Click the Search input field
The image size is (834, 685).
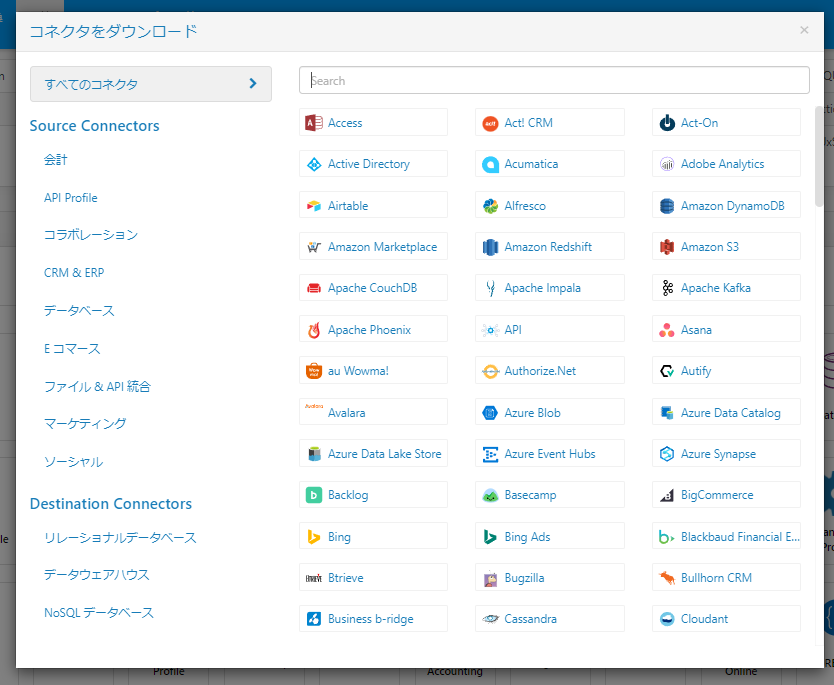coord(554,80)
